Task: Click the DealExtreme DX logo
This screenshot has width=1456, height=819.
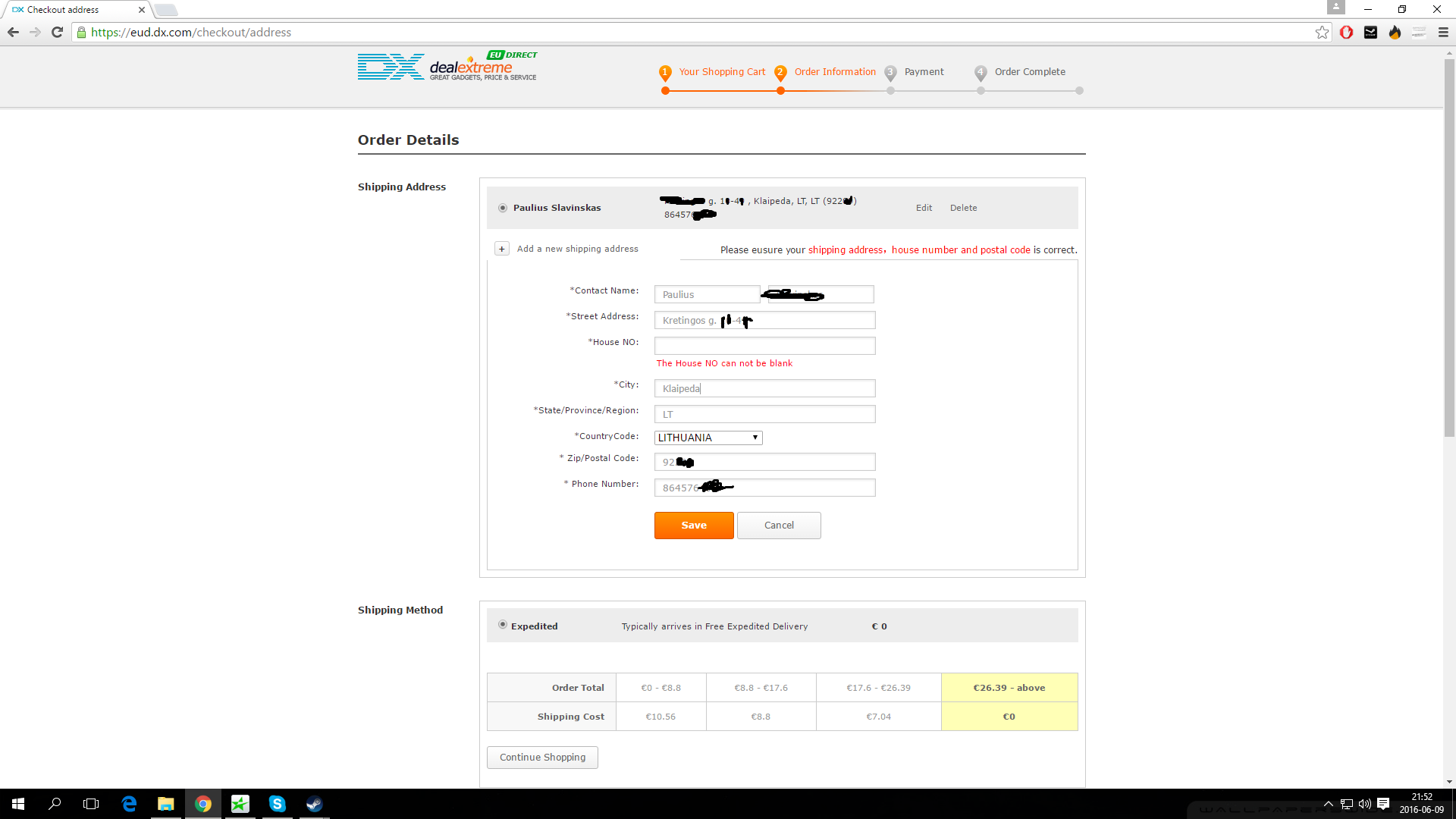Action: [x=447, y=67]
